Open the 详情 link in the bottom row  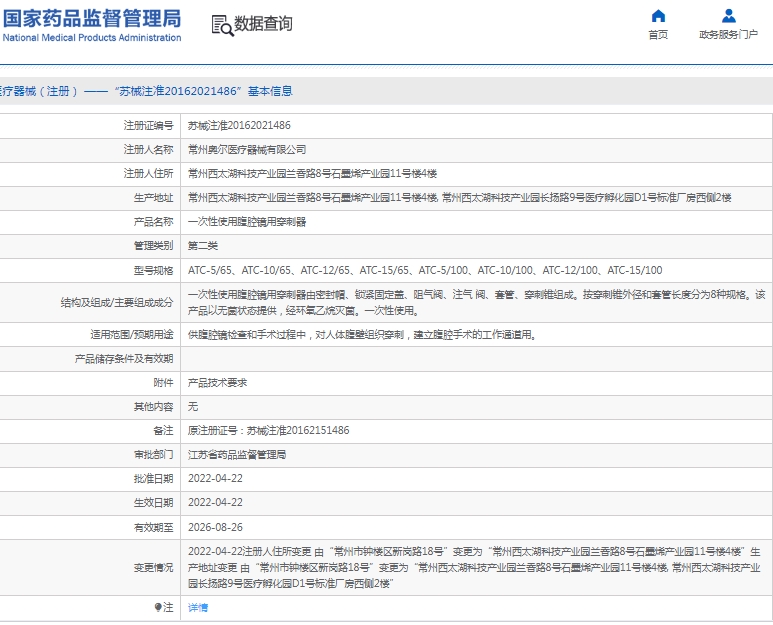pyautogui.click(x=198, y=607)
